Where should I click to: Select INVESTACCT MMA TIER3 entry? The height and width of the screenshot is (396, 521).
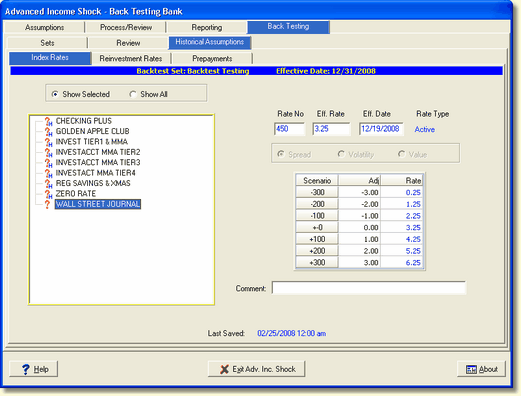point(98,162)
